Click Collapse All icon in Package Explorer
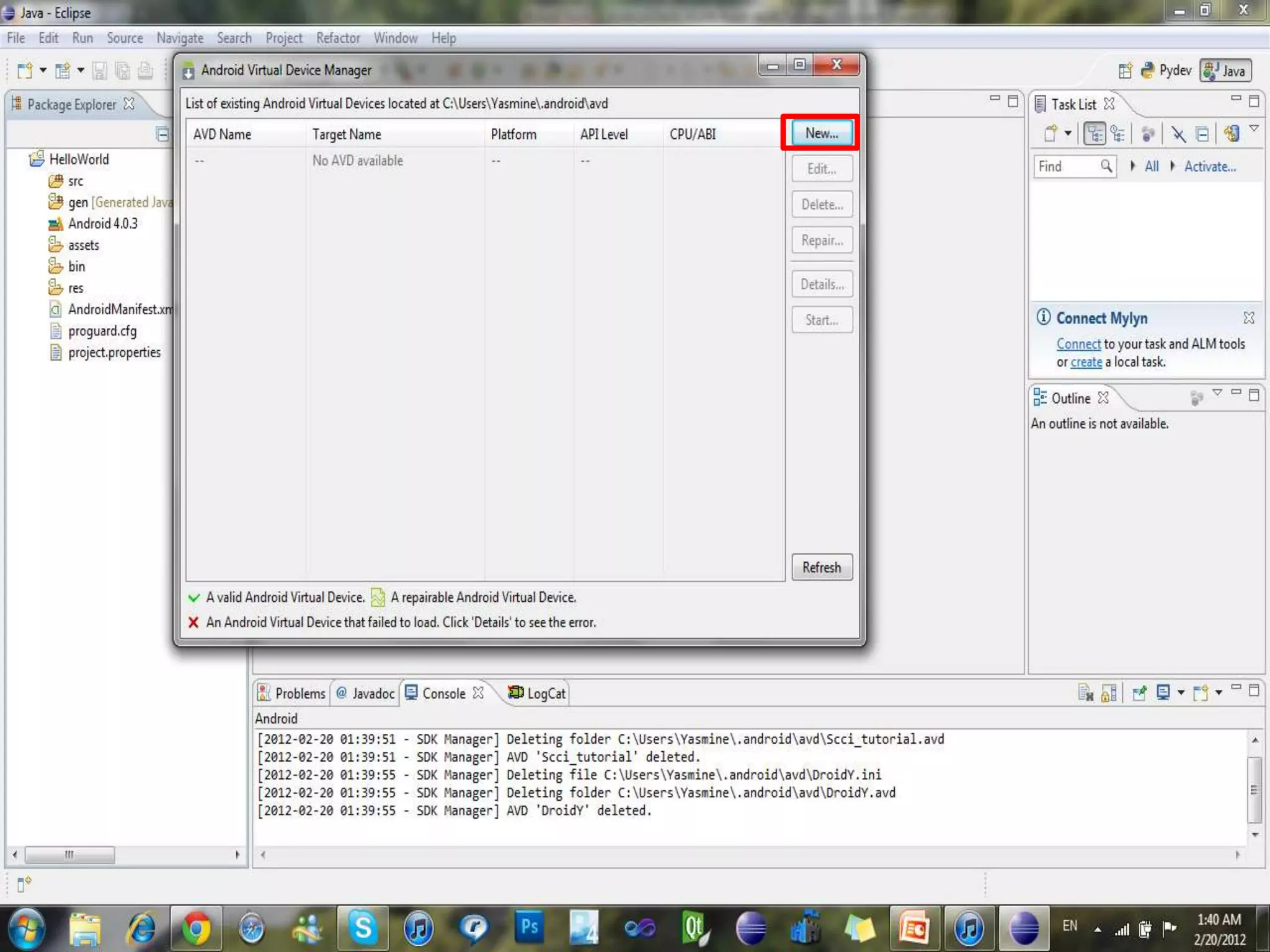The height and width of the screenshot is (952, 1270). [162, 134]
